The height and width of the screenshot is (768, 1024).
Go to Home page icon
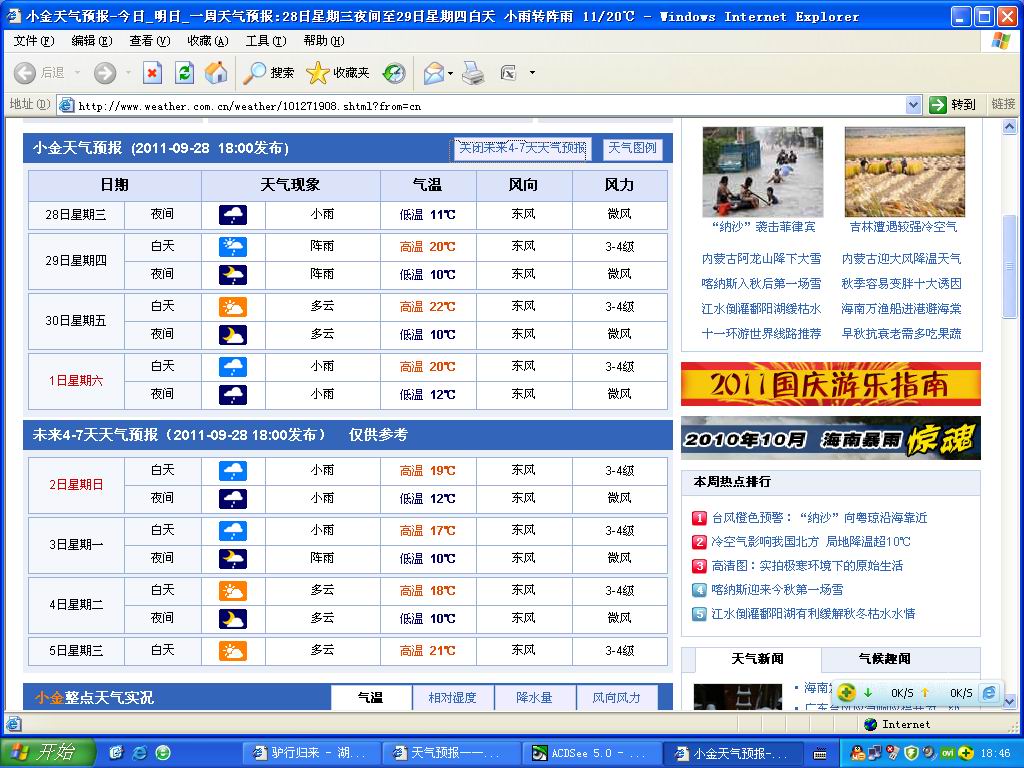click(216, 72)
